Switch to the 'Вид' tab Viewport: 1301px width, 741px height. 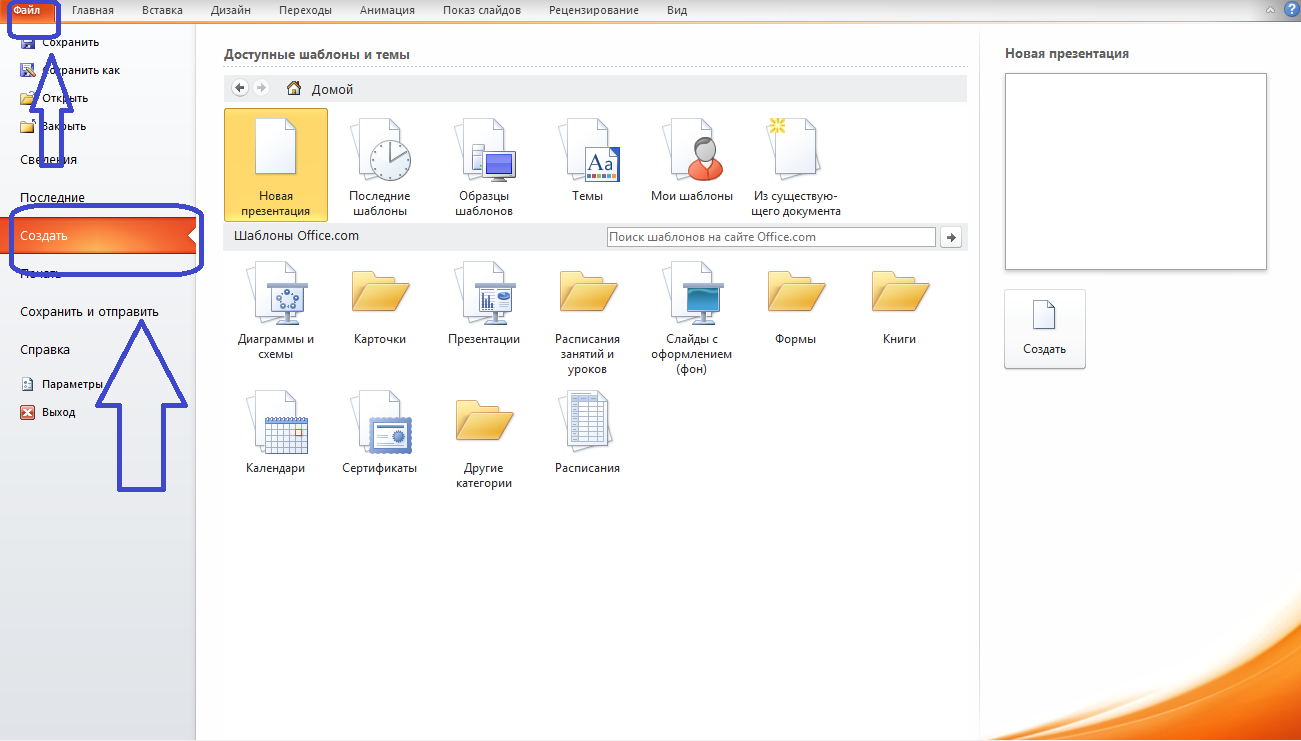coord(677,10)
